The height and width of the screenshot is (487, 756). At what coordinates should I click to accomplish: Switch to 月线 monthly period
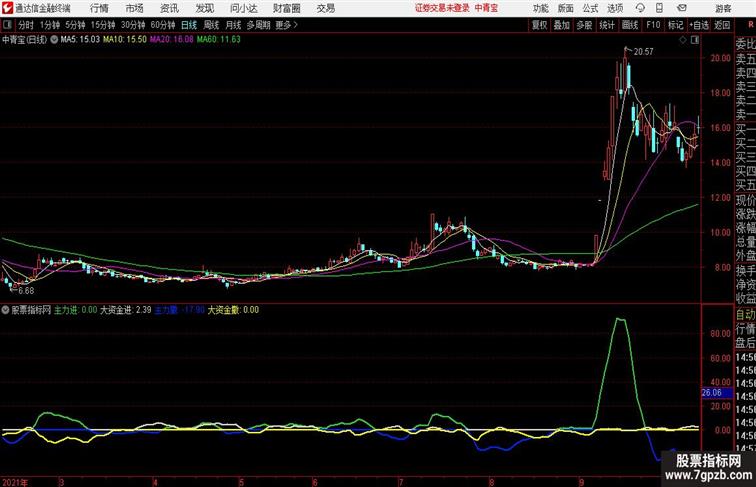pyautogui.click(x=233, y=25)
